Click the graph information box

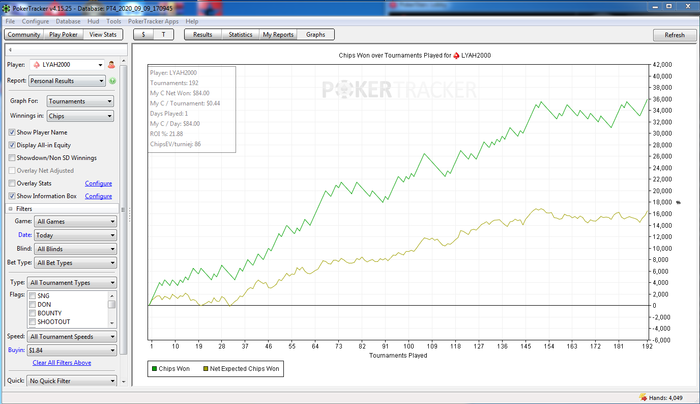click(192, 109)
